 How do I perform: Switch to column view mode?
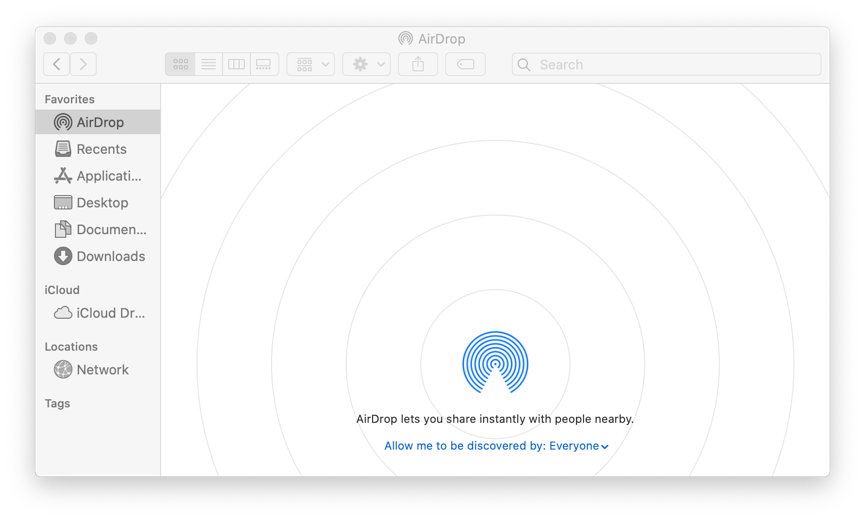tap(236, 64)
